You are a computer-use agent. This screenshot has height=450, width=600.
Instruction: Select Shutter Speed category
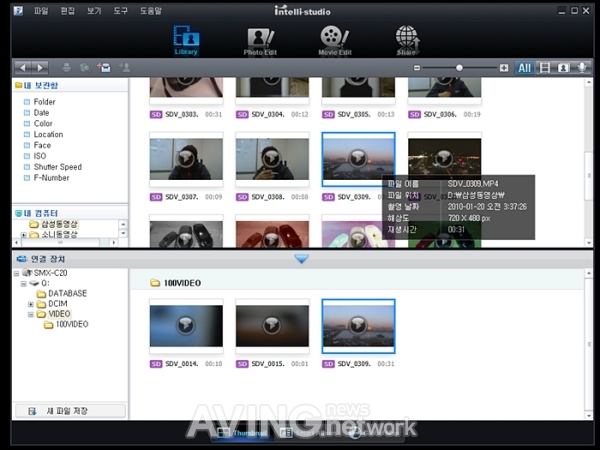(x=58, y=167)
